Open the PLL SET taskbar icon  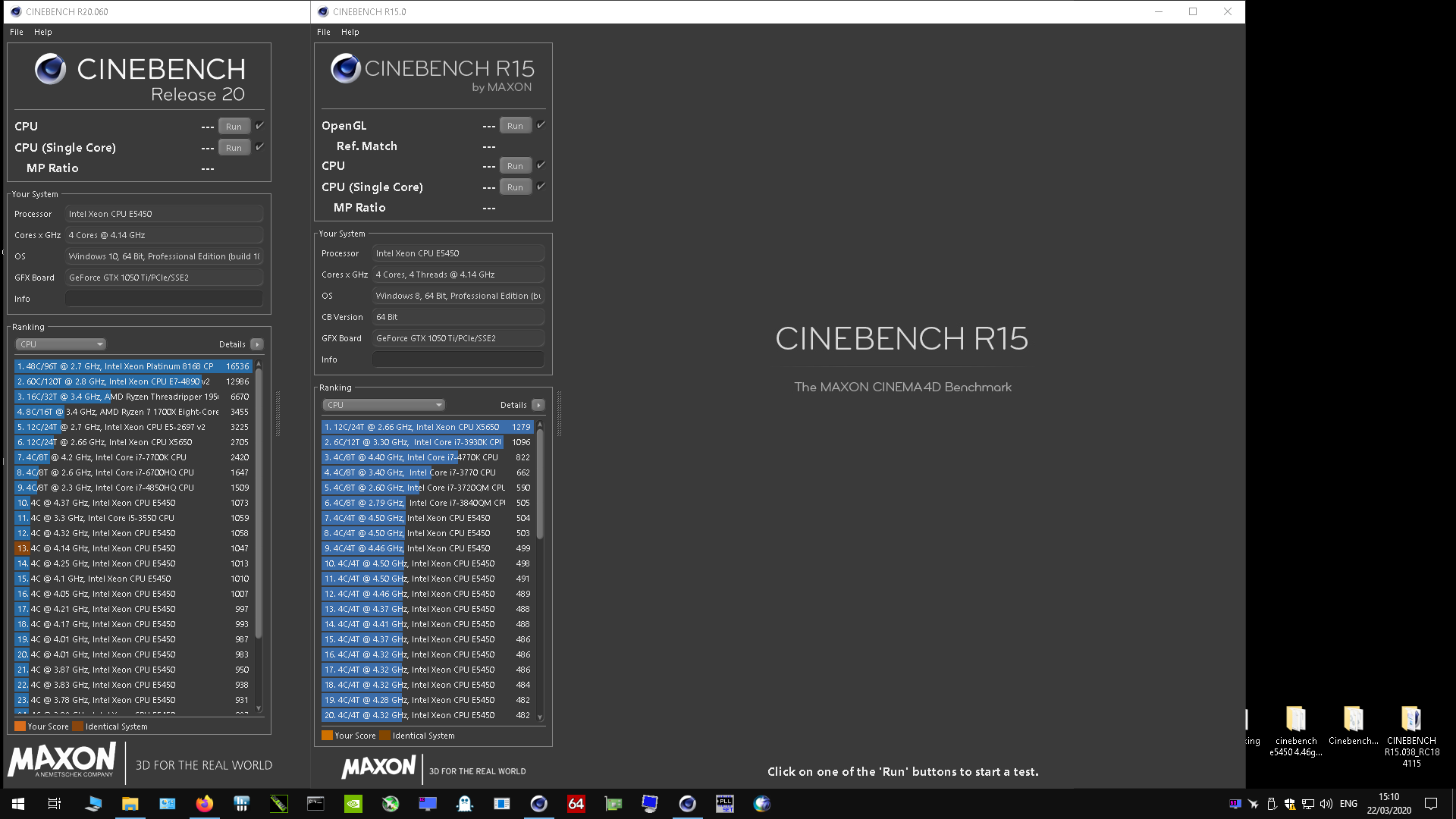725,804
